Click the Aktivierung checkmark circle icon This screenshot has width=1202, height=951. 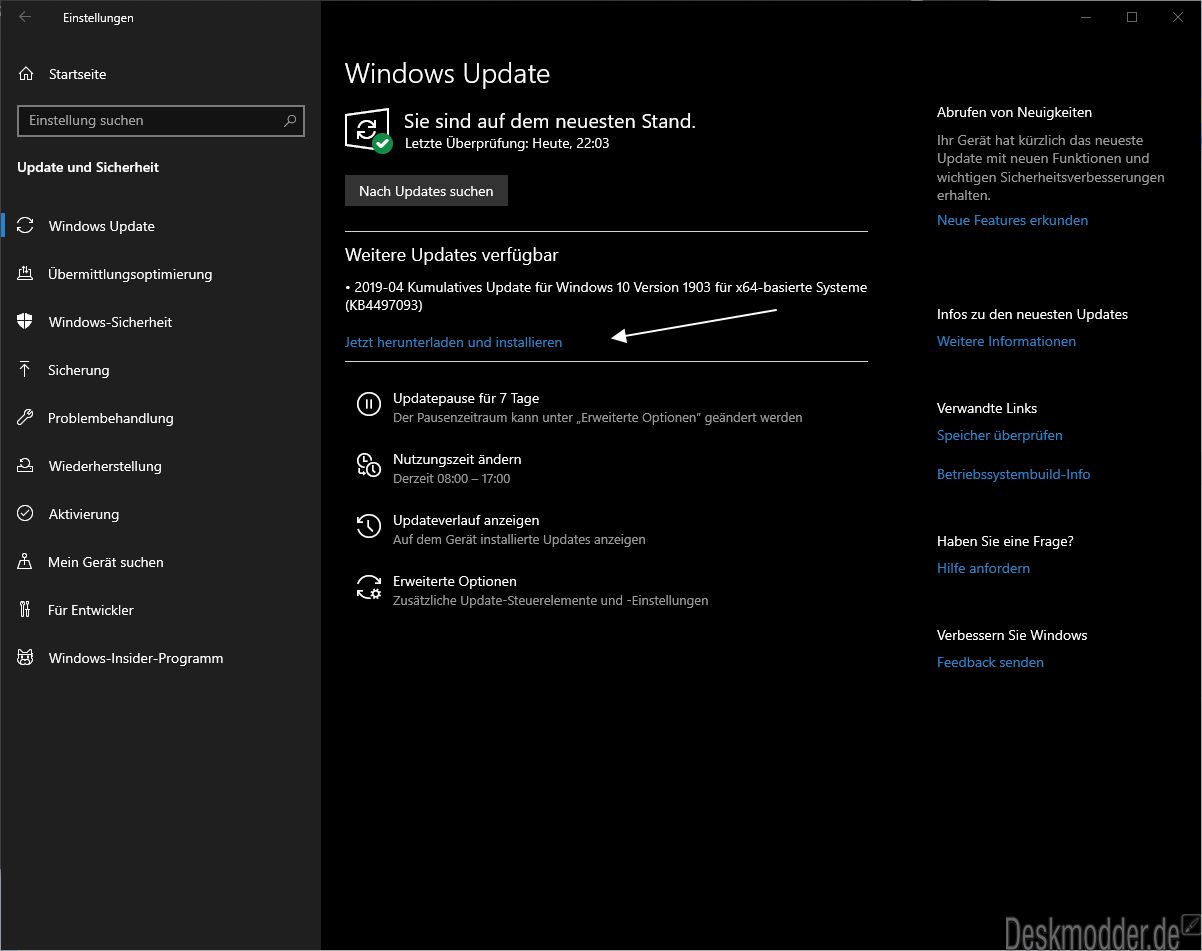[x=26, y=514]
